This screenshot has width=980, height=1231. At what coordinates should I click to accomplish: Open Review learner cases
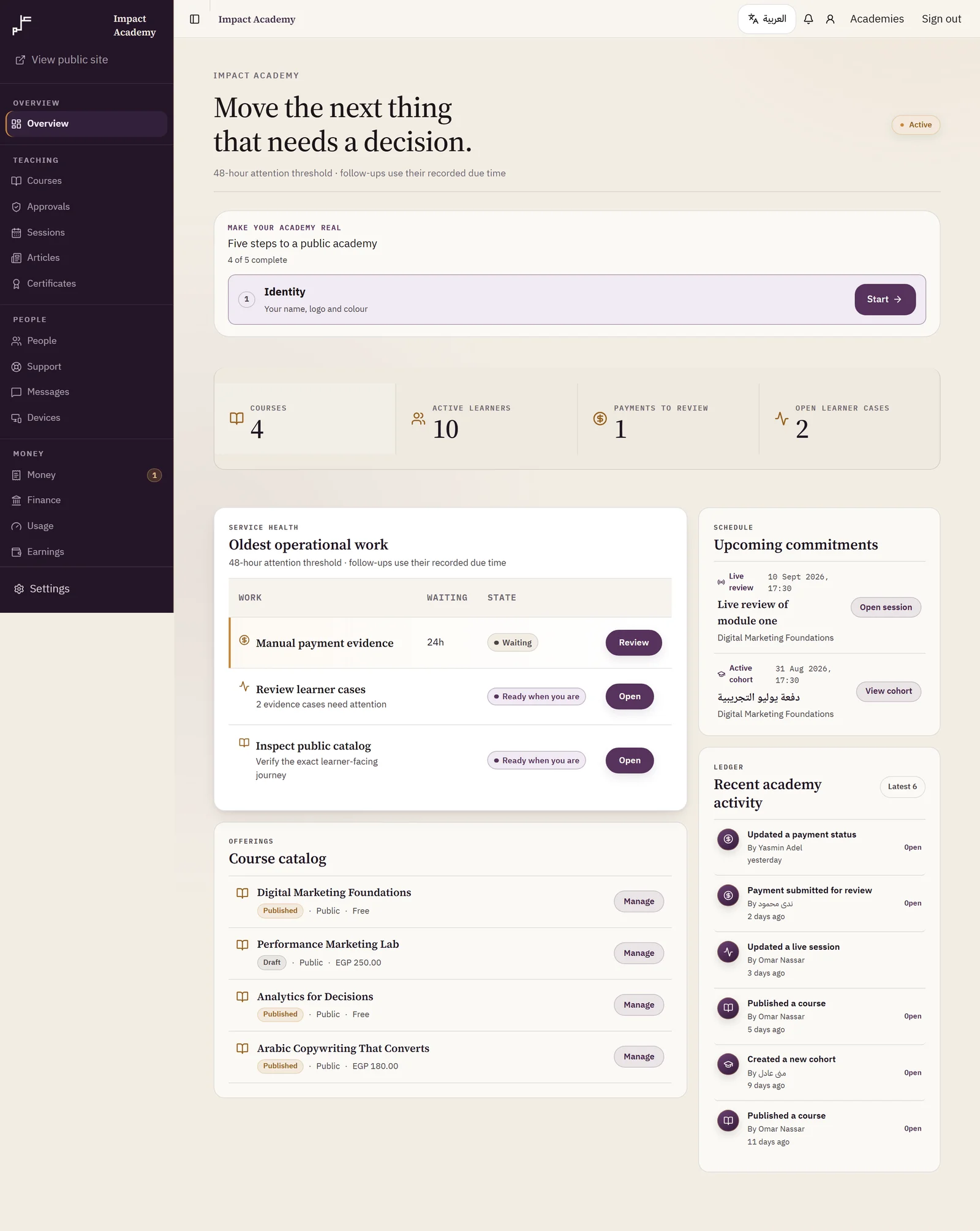(629, 697)
